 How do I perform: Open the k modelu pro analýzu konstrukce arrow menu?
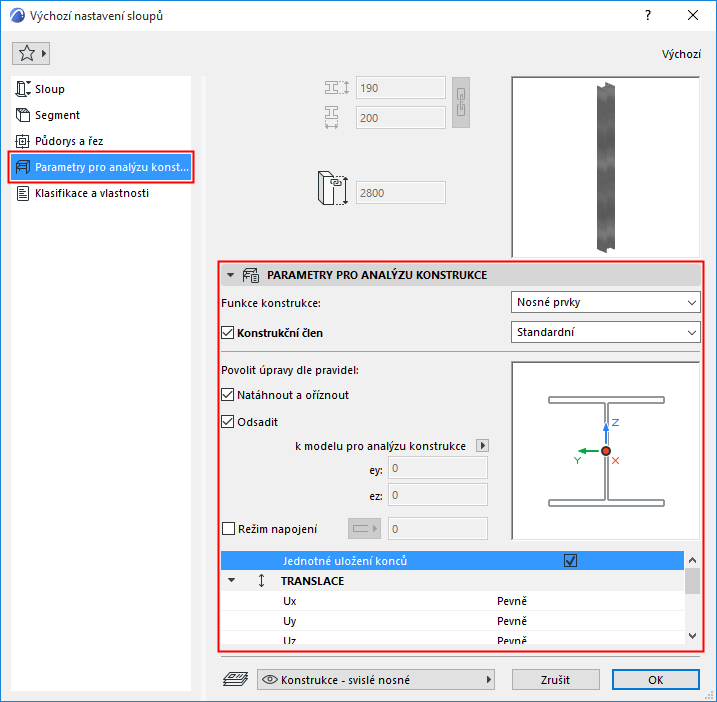tap(482, 445)
